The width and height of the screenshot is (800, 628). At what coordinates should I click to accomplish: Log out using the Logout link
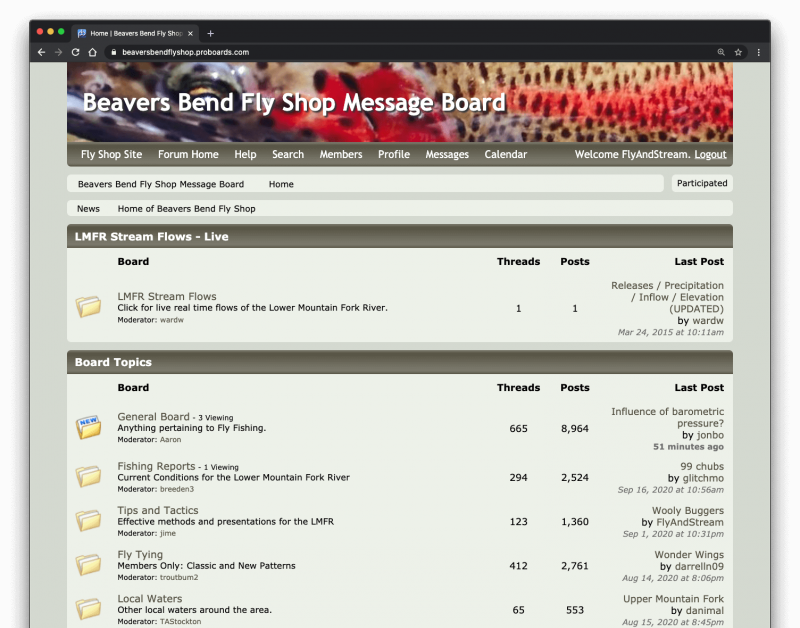tap(711, 155)
